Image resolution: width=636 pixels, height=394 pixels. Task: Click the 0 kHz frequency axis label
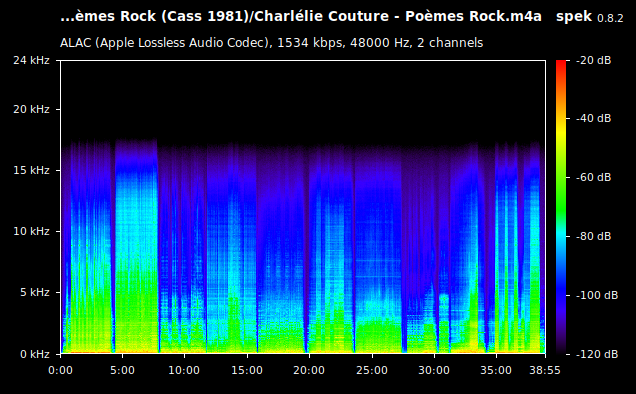click(x=35, y=354)
